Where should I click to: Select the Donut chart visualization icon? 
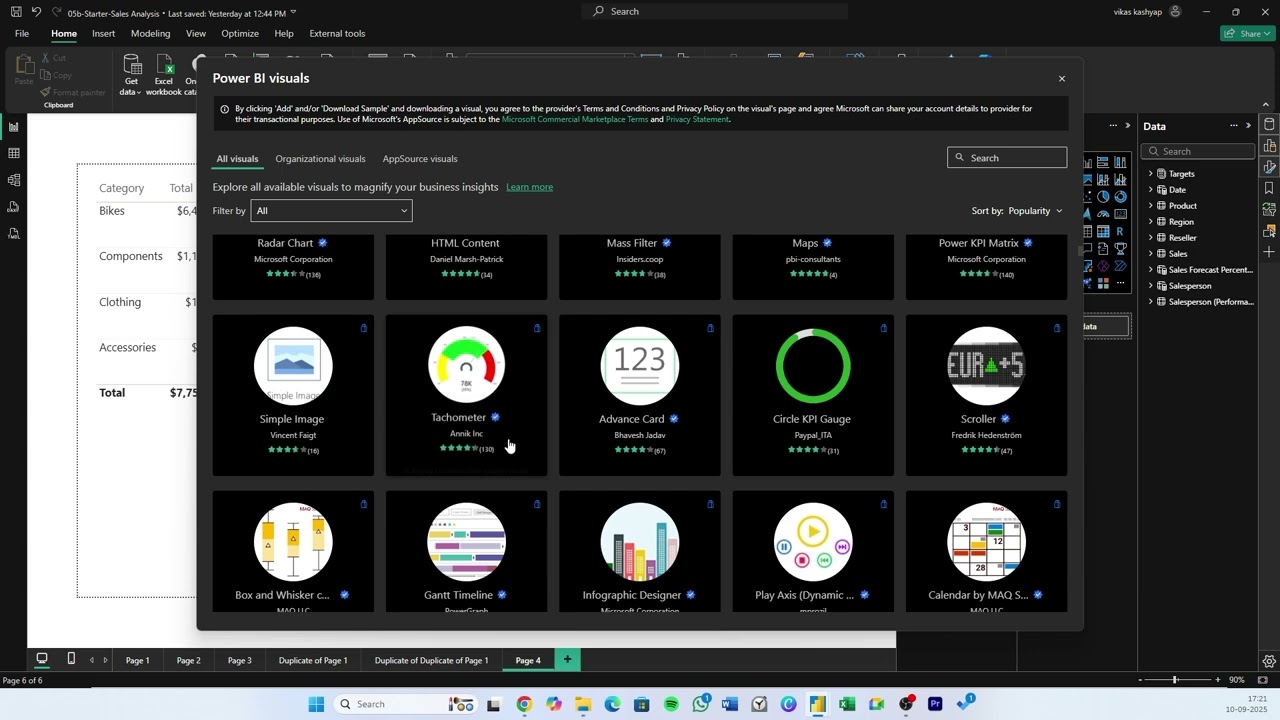pyautogui.click(x=1120, y=196)
